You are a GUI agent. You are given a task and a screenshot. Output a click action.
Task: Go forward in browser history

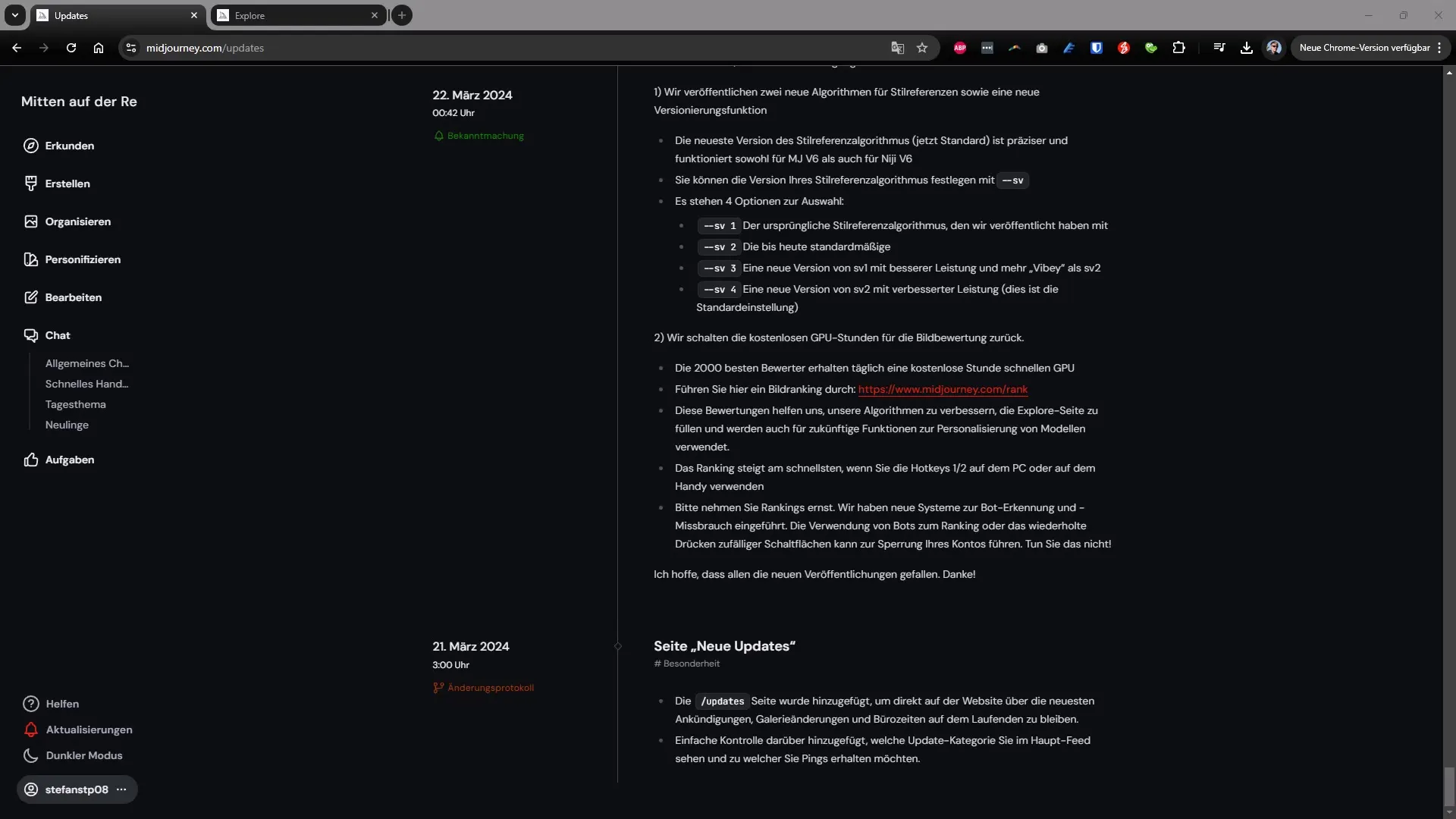[x=44, y=48]
